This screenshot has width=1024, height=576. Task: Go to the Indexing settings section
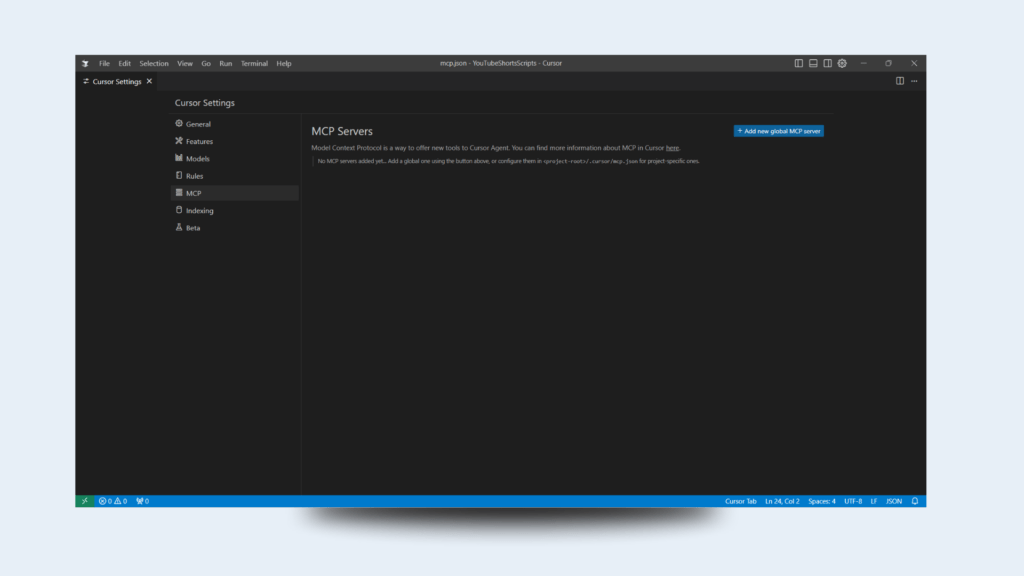tap(199, 211)
